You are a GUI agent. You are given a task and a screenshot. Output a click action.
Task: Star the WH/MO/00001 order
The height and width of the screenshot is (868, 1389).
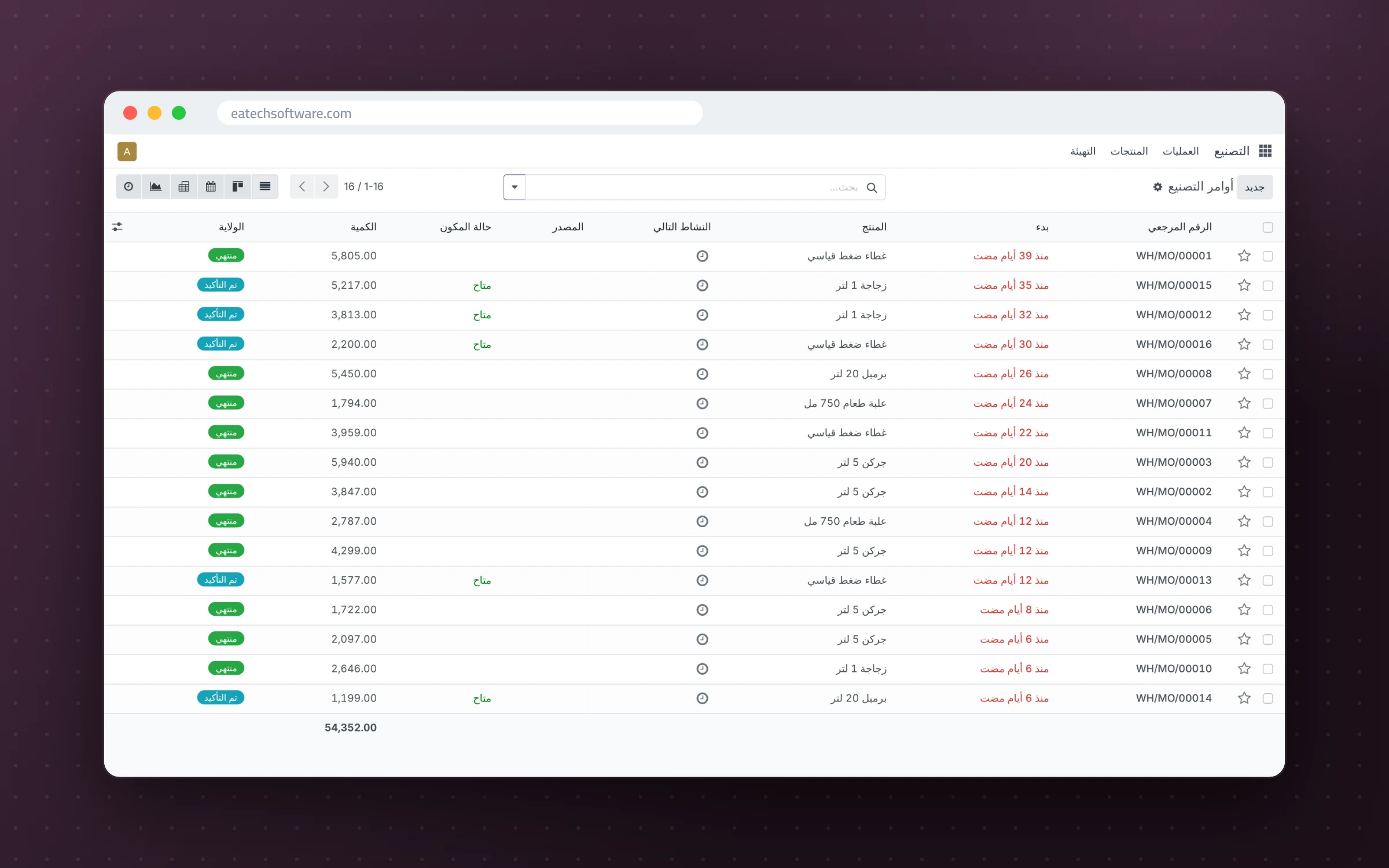1244,256
